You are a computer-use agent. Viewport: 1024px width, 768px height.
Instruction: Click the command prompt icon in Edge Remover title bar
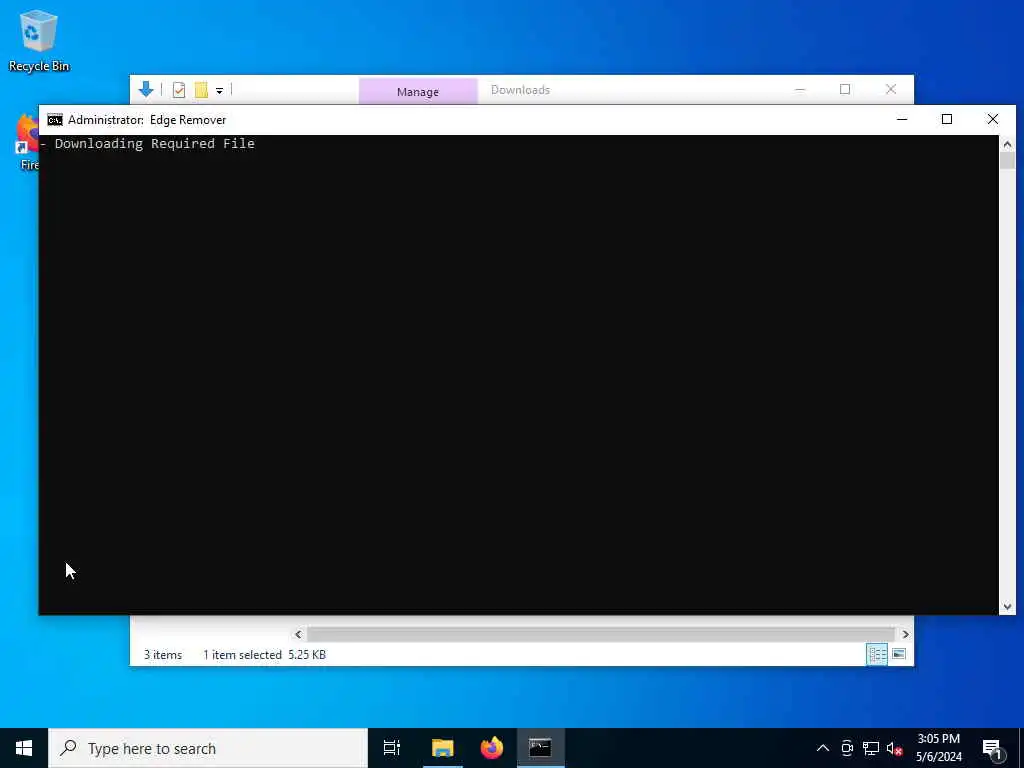click(55, 120)
